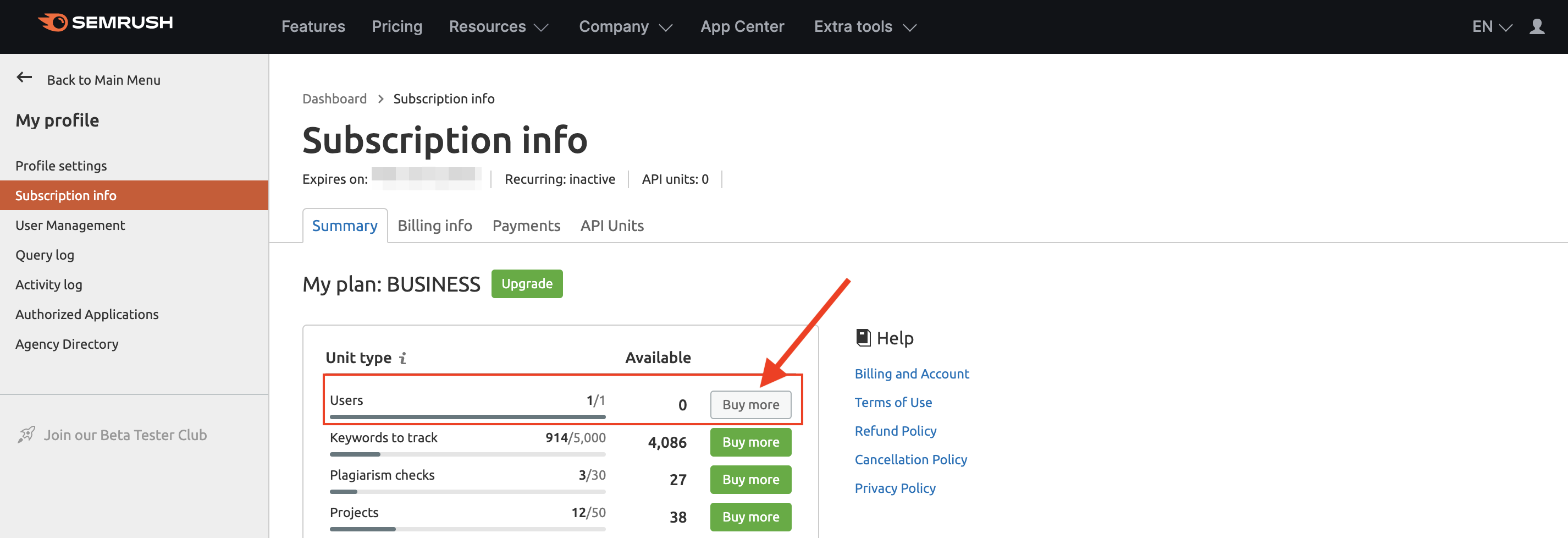Click the Plagiarism checks progress bar
This screenshot has height=538, width=1568.
click(x=467, y=492)
